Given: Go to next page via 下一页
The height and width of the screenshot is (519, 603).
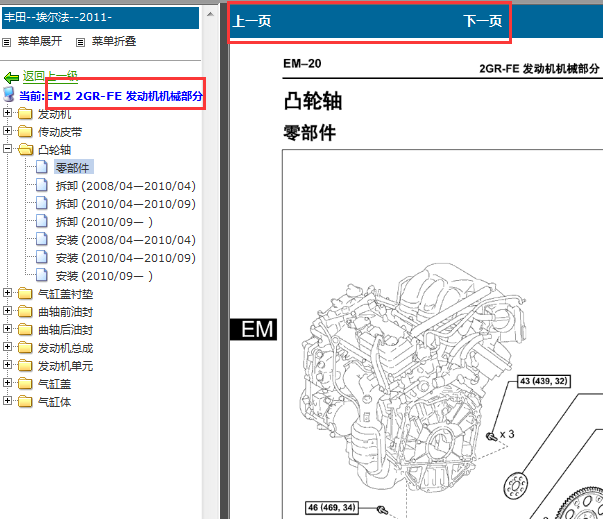Looking at the screenshot, I should (x=483, y=21).
